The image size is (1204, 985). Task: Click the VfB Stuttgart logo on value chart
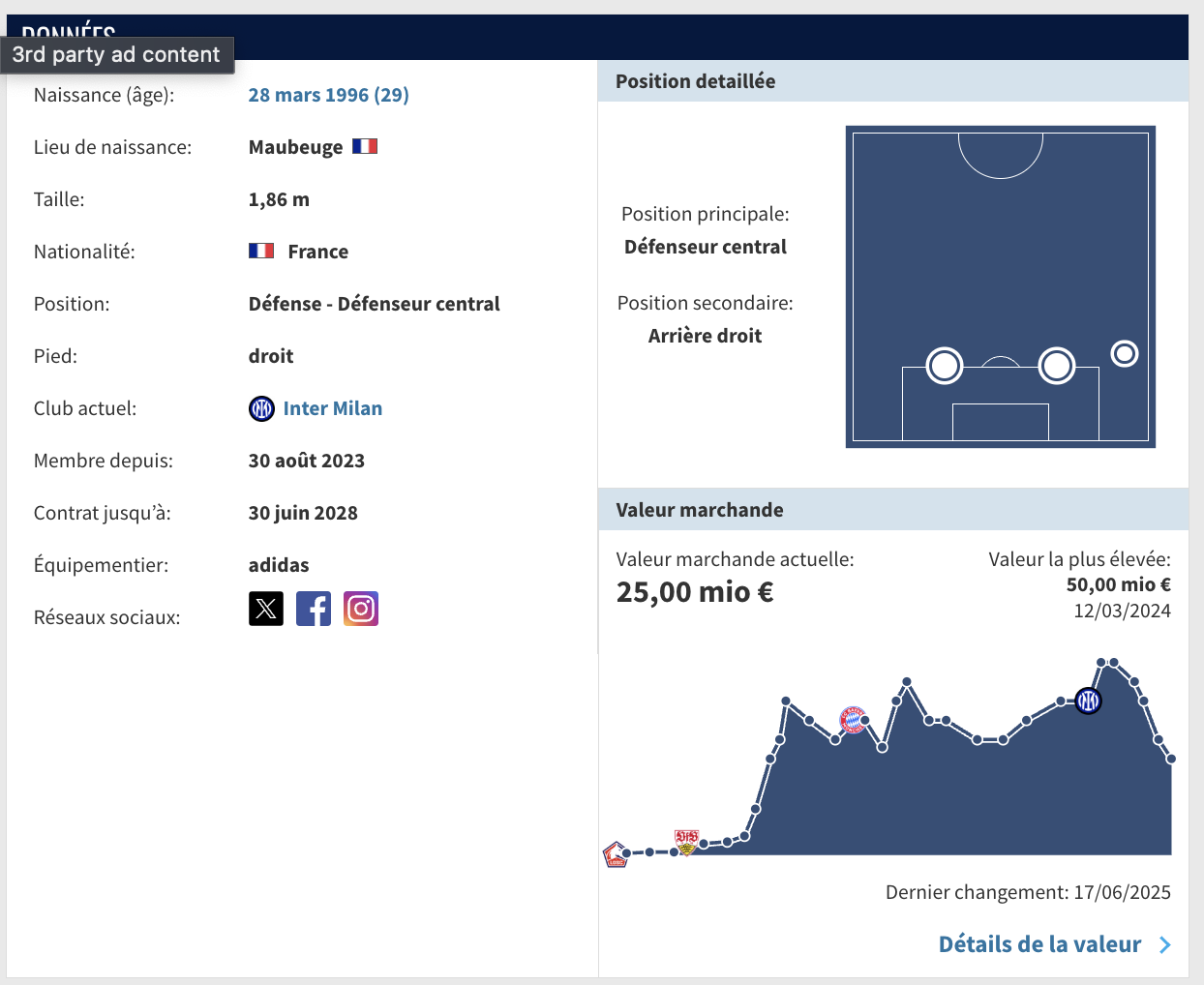(686, 841)
